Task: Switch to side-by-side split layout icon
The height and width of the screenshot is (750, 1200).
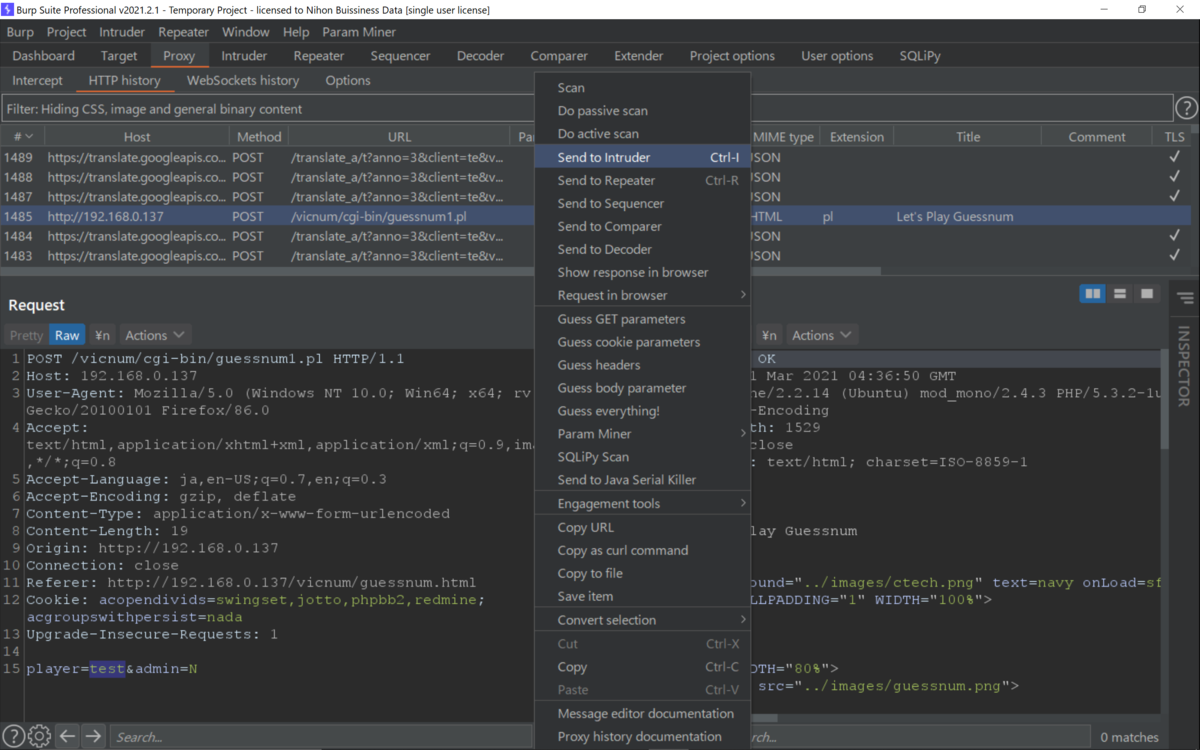Action: coord(1093,293)
